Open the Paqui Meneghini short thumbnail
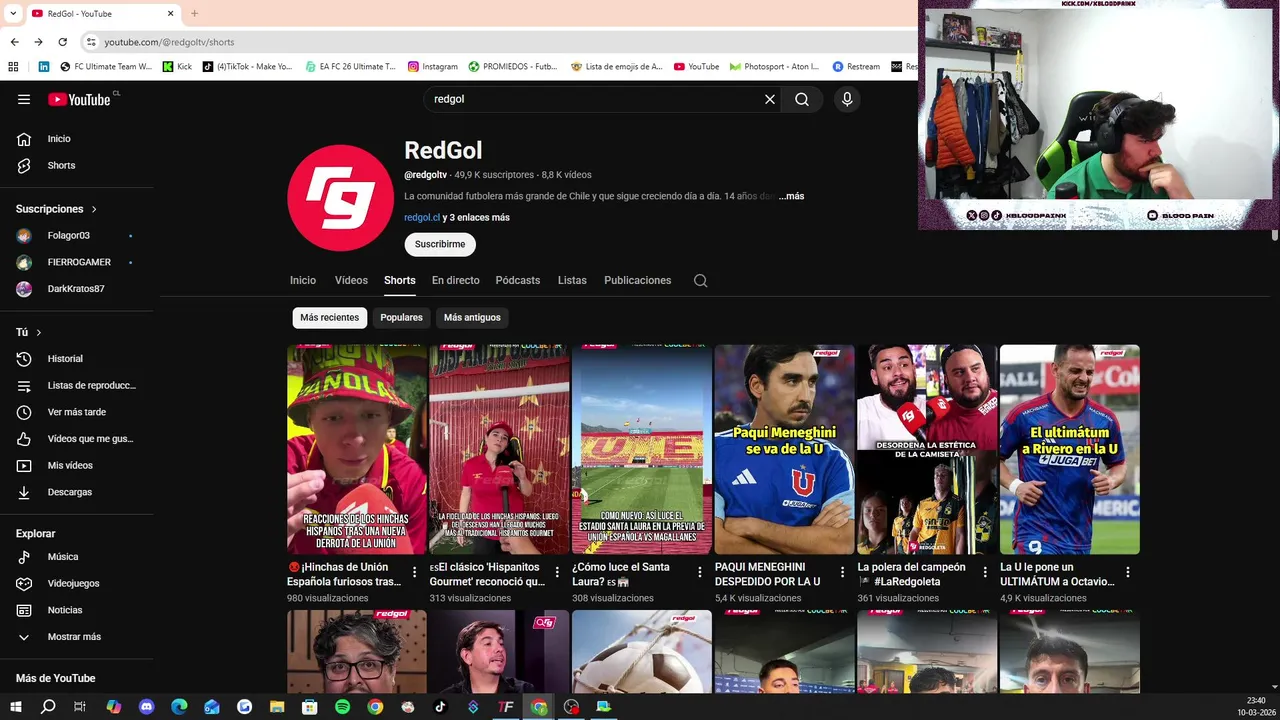The width and height of the screenshot is (1280, 720). tap(784, 449)
